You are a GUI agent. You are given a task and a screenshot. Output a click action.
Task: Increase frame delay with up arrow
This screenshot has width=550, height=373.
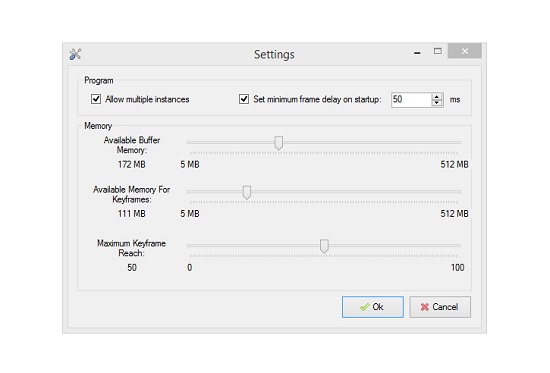point(436,96)
